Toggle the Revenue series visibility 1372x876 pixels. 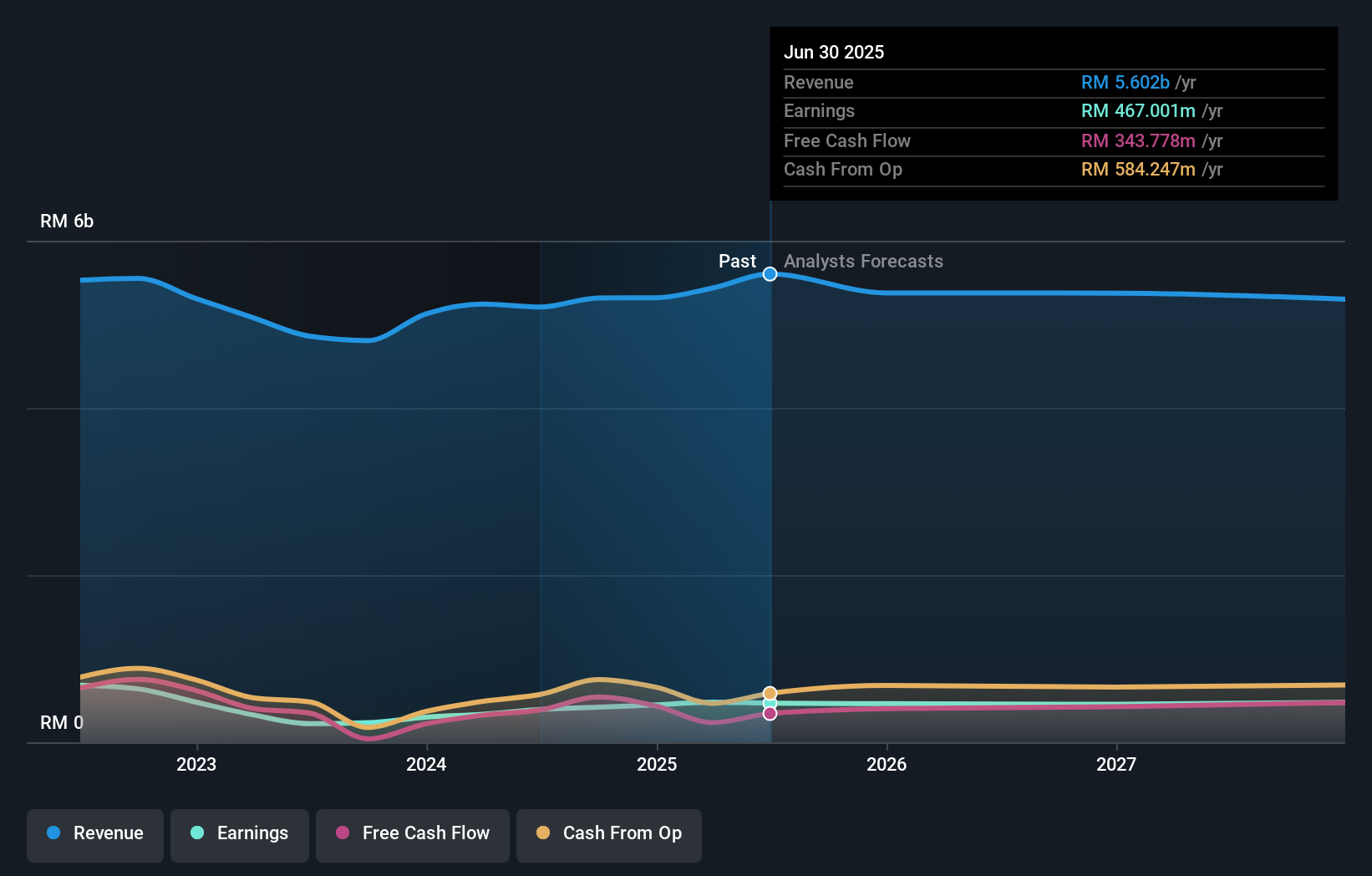pyautogui.click(x=94, y=833)
